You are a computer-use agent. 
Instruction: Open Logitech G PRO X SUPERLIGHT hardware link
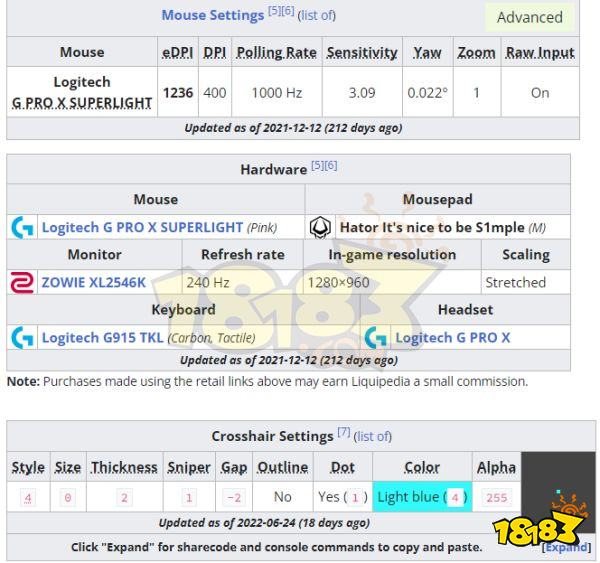pos(142,228)
